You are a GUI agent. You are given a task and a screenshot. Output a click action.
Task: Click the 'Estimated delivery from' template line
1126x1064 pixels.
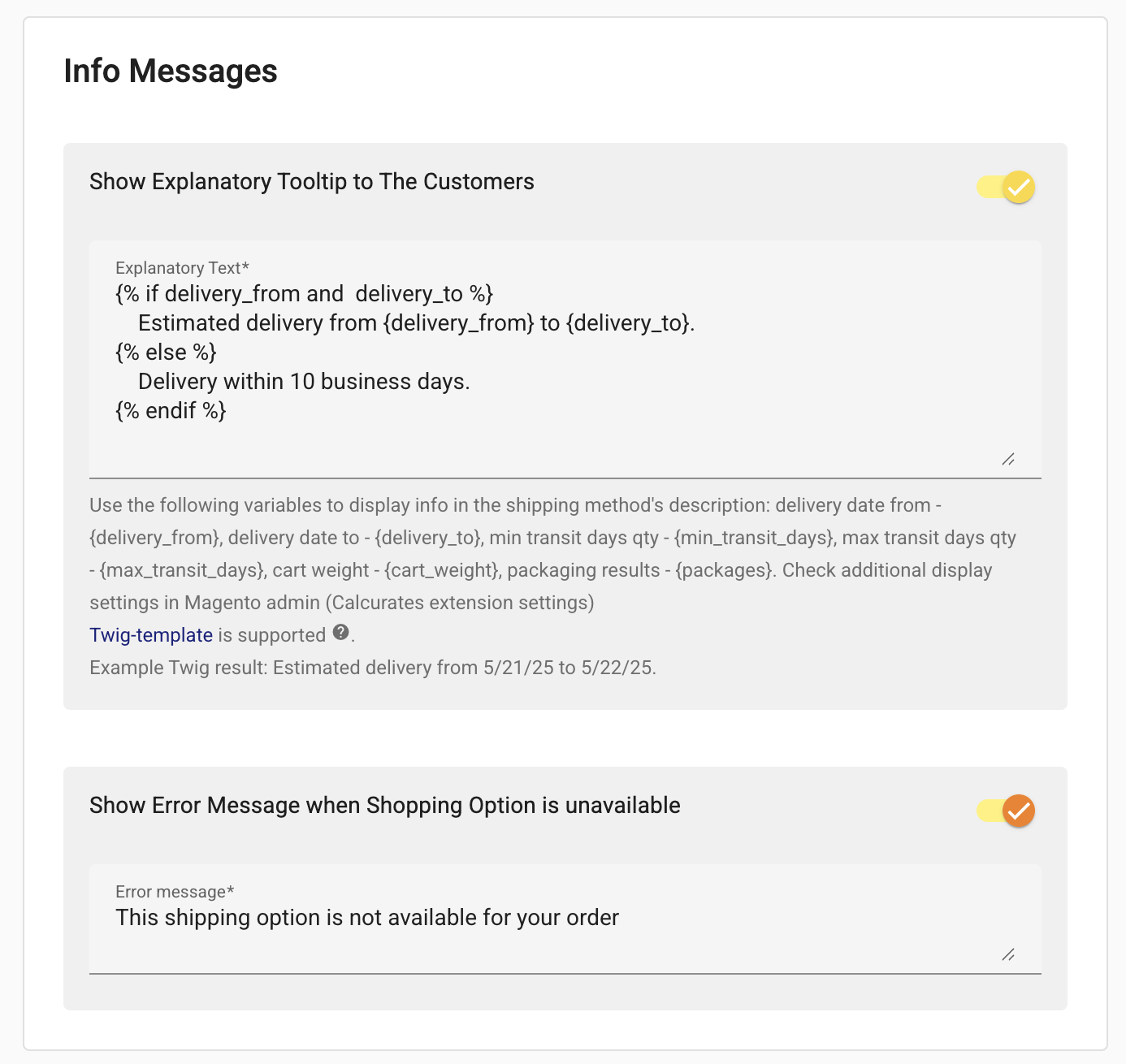pyautogui.click(x=416, y=323)
